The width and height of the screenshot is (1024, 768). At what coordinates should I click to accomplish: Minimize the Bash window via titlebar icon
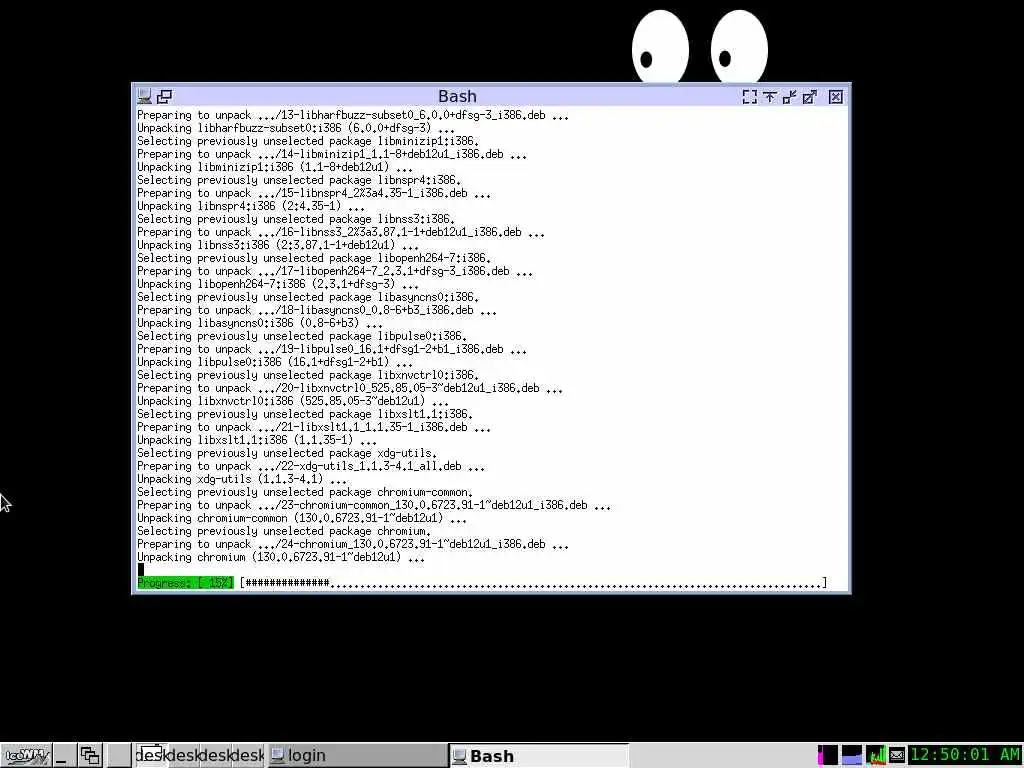point(790,97)
